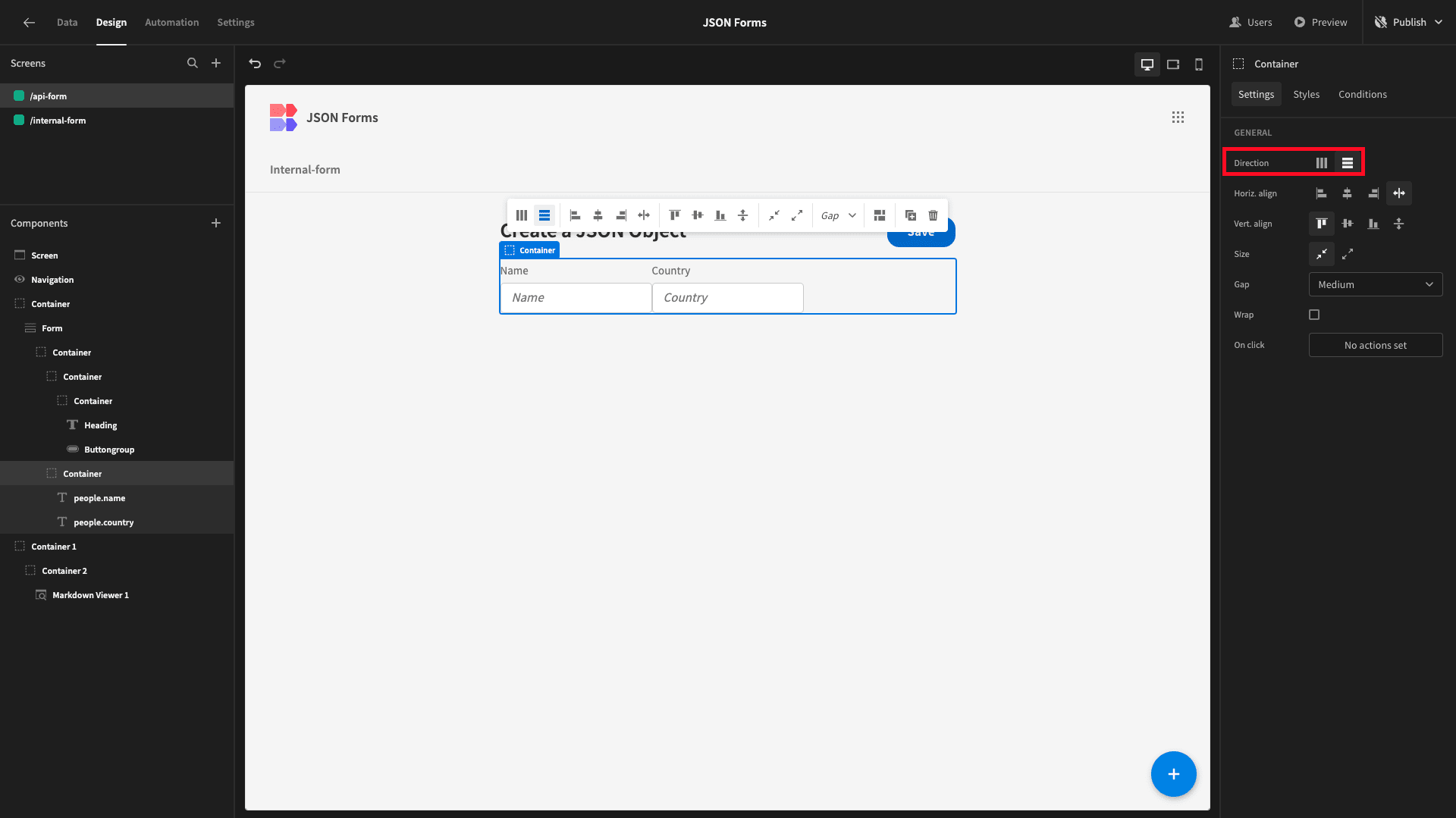Select Markdown Viewer 1 in the component tree
The height and width of the screenshot is (818, 1456).
pyautogui.click(x=117, y=594)
